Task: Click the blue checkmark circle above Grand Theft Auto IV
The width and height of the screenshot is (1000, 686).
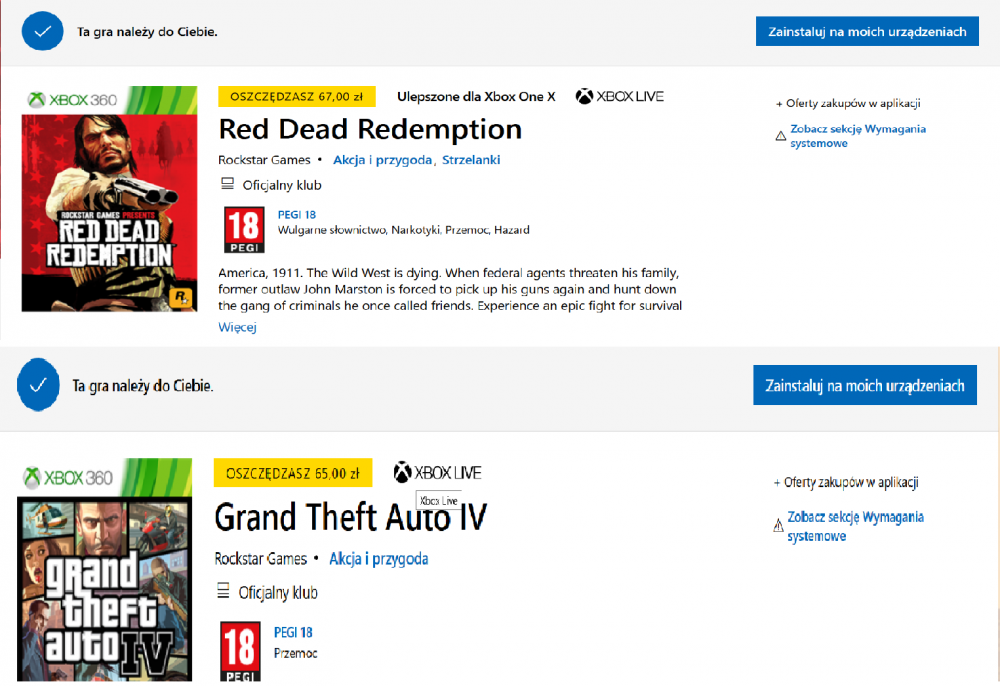Action: click(38, 385)
